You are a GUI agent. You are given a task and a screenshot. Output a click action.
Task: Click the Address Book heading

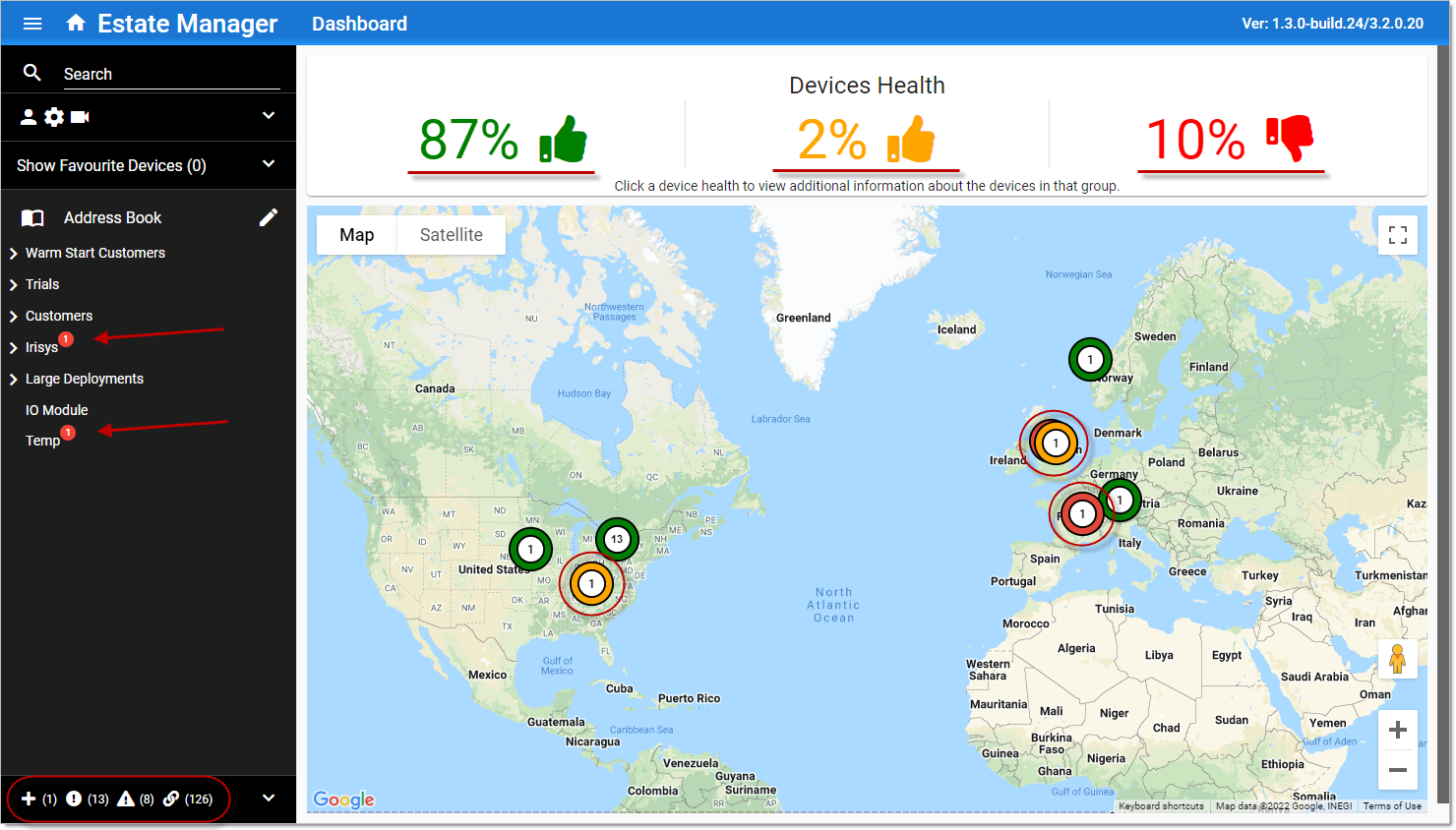tap(112, 217)
